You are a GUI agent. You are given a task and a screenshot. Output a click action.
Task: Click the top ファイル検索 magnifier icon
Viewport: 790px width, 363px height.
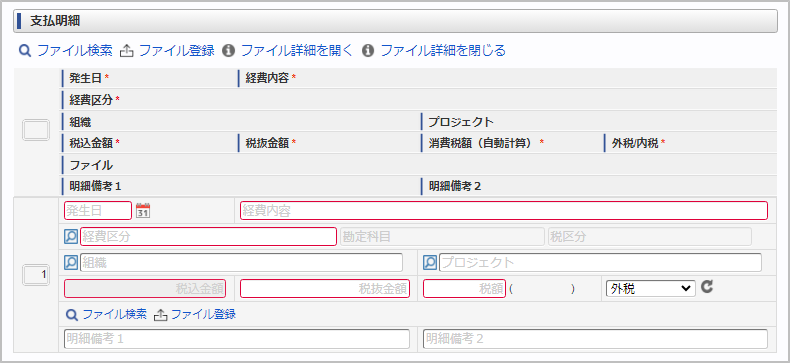click(25, 50)
